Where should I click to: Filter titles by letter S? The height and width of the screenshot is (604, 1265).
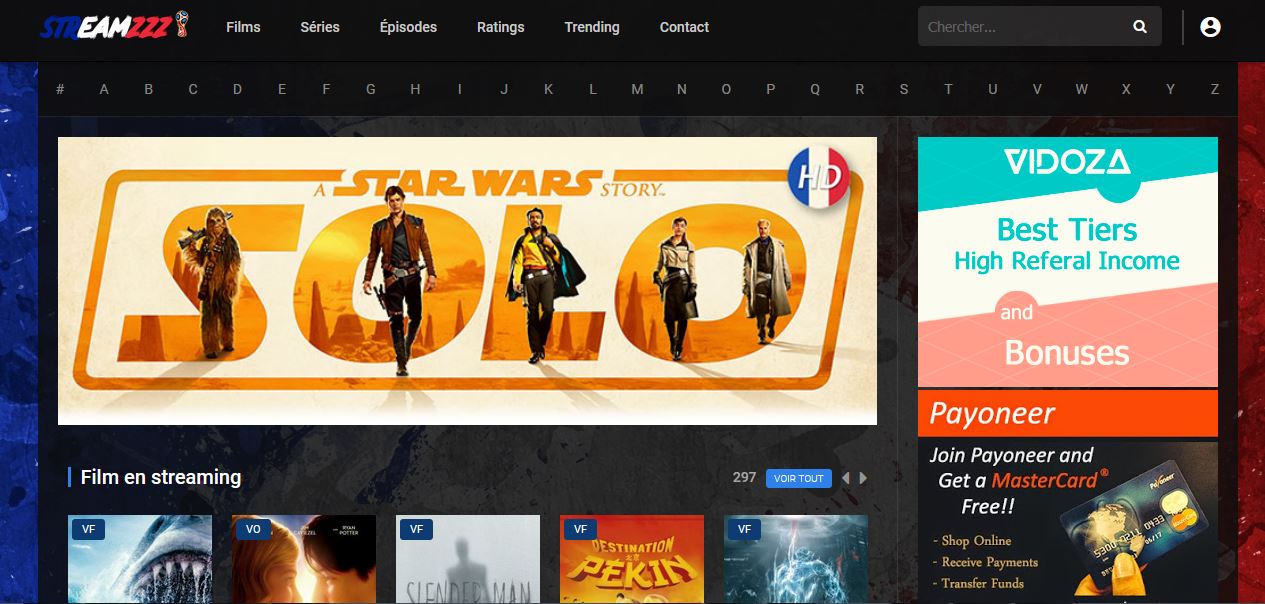[x=904, y=89]
